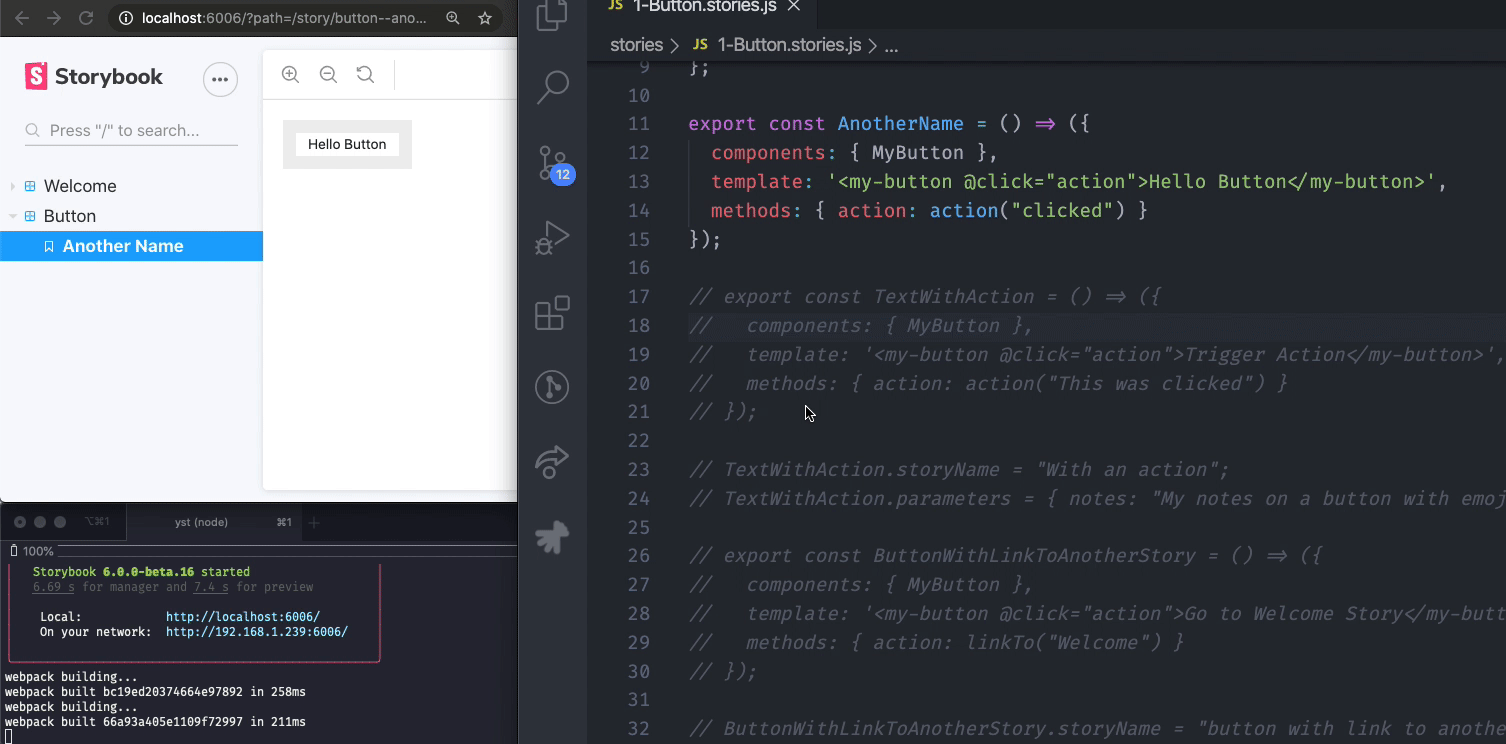The image size is (1506, 744).
Task: Click the site info icon in the address bar
Action: click(x=126, y=18)
